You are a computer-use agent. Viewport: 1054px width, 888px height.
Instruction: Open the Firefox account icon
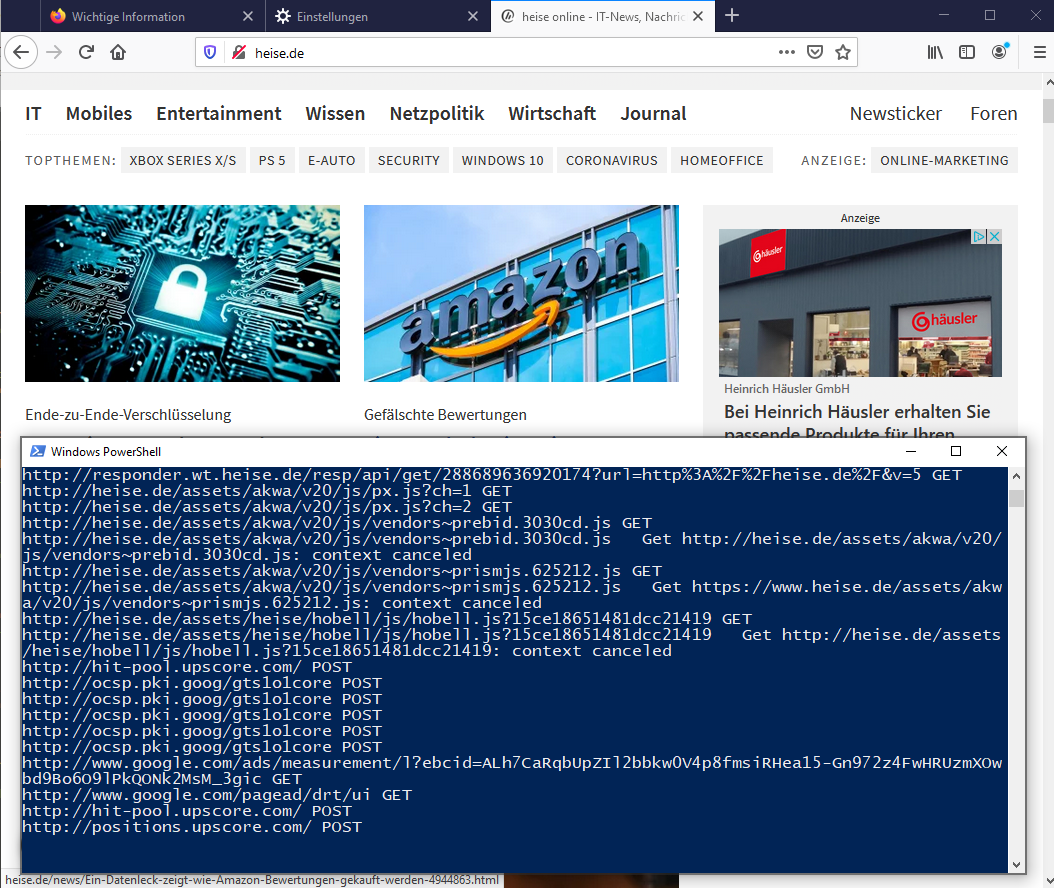[1000, 53]
